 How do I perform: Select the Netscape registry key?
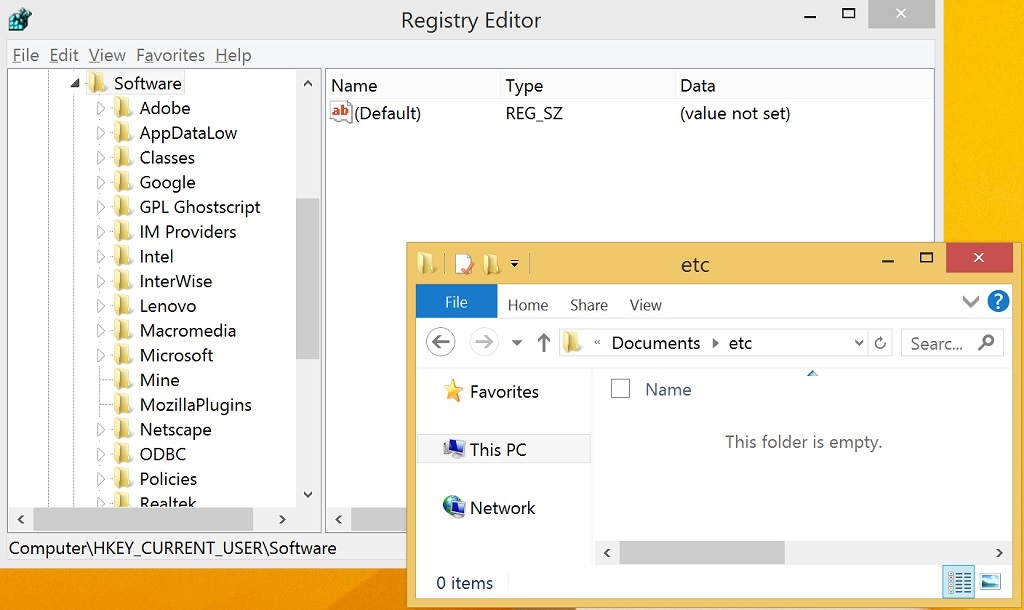click(175, 429)
